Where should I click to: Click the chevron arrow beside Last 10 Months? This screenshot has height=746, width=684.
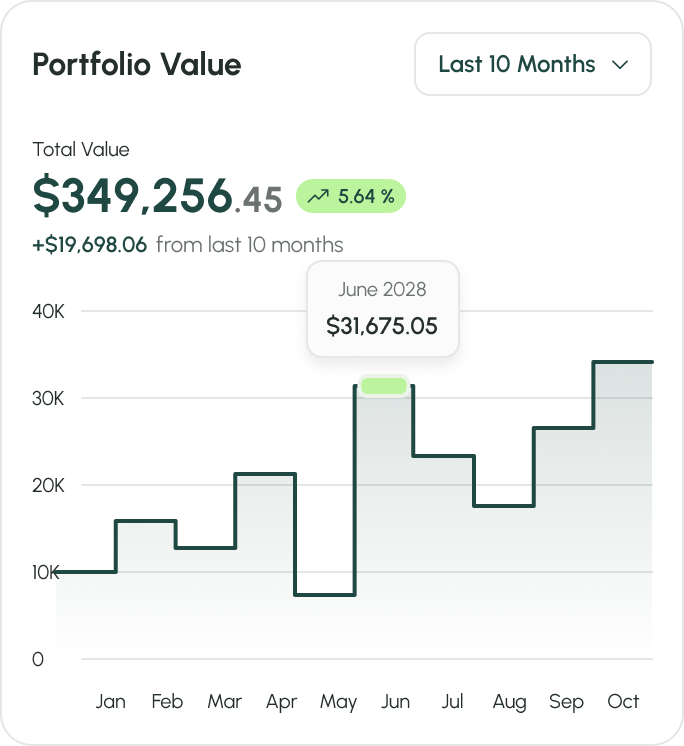coord(620,65)
